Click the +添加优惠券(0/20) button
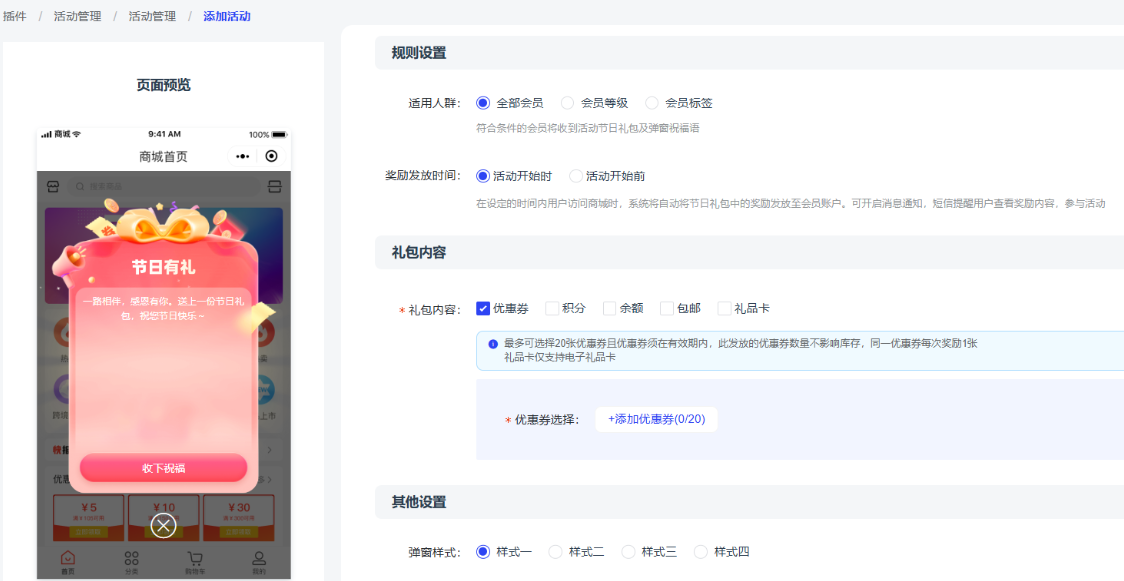The image size is (1124, 581). [656, 420]
